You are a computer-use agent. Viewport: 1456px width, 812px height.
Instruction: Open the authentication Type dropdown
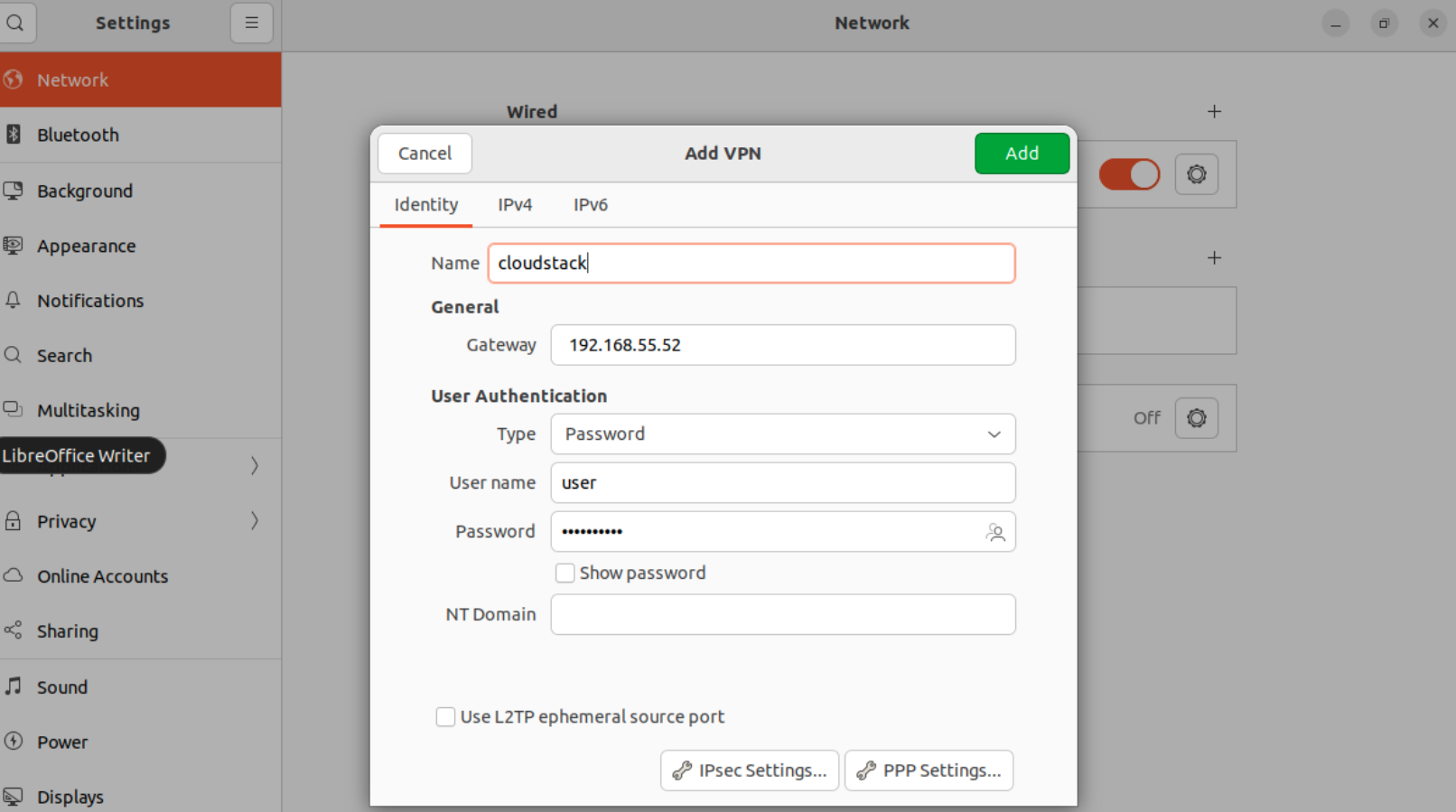782,434
